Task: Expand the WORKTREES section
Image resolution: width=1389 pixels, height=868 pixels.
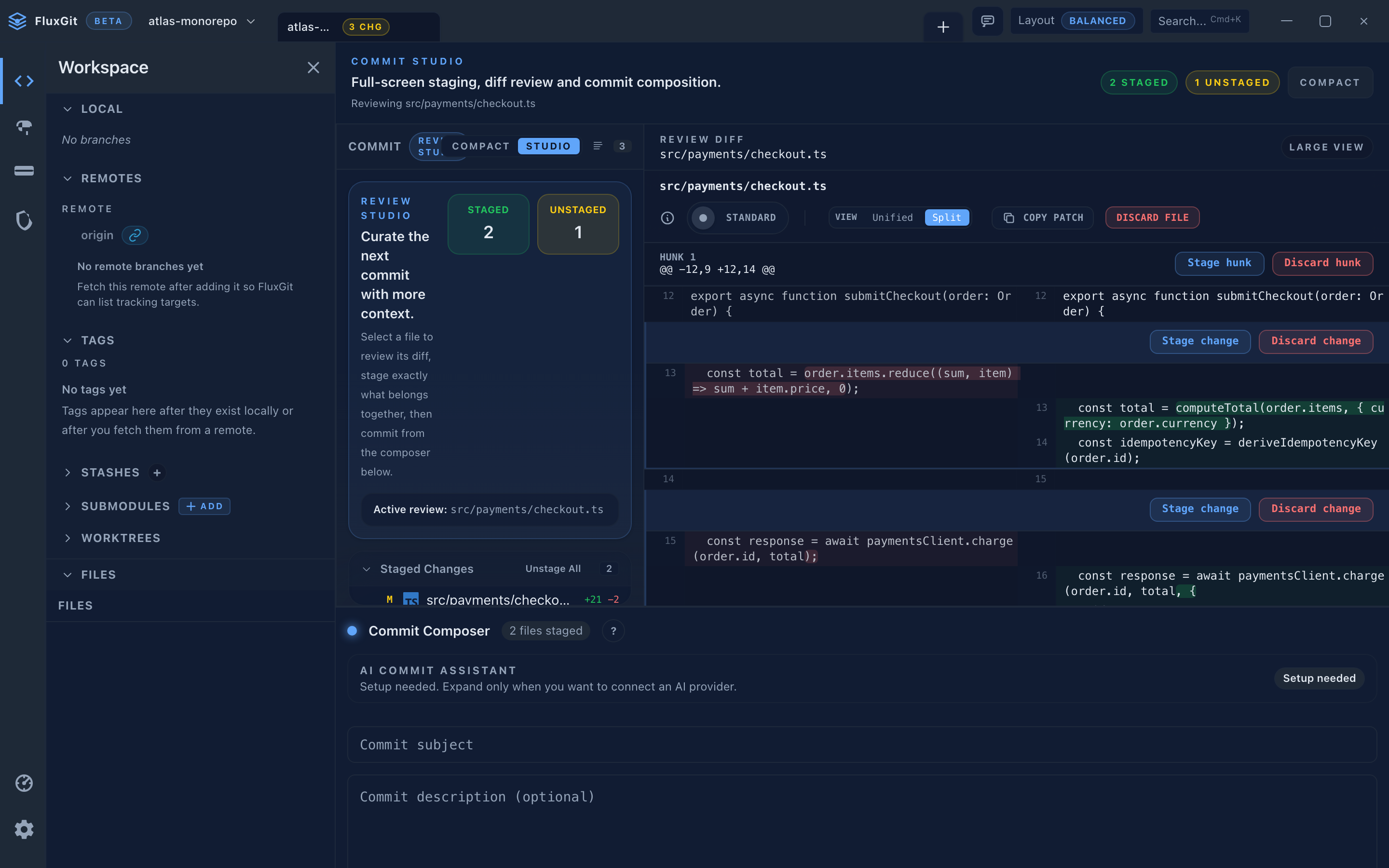Action: 68,538
